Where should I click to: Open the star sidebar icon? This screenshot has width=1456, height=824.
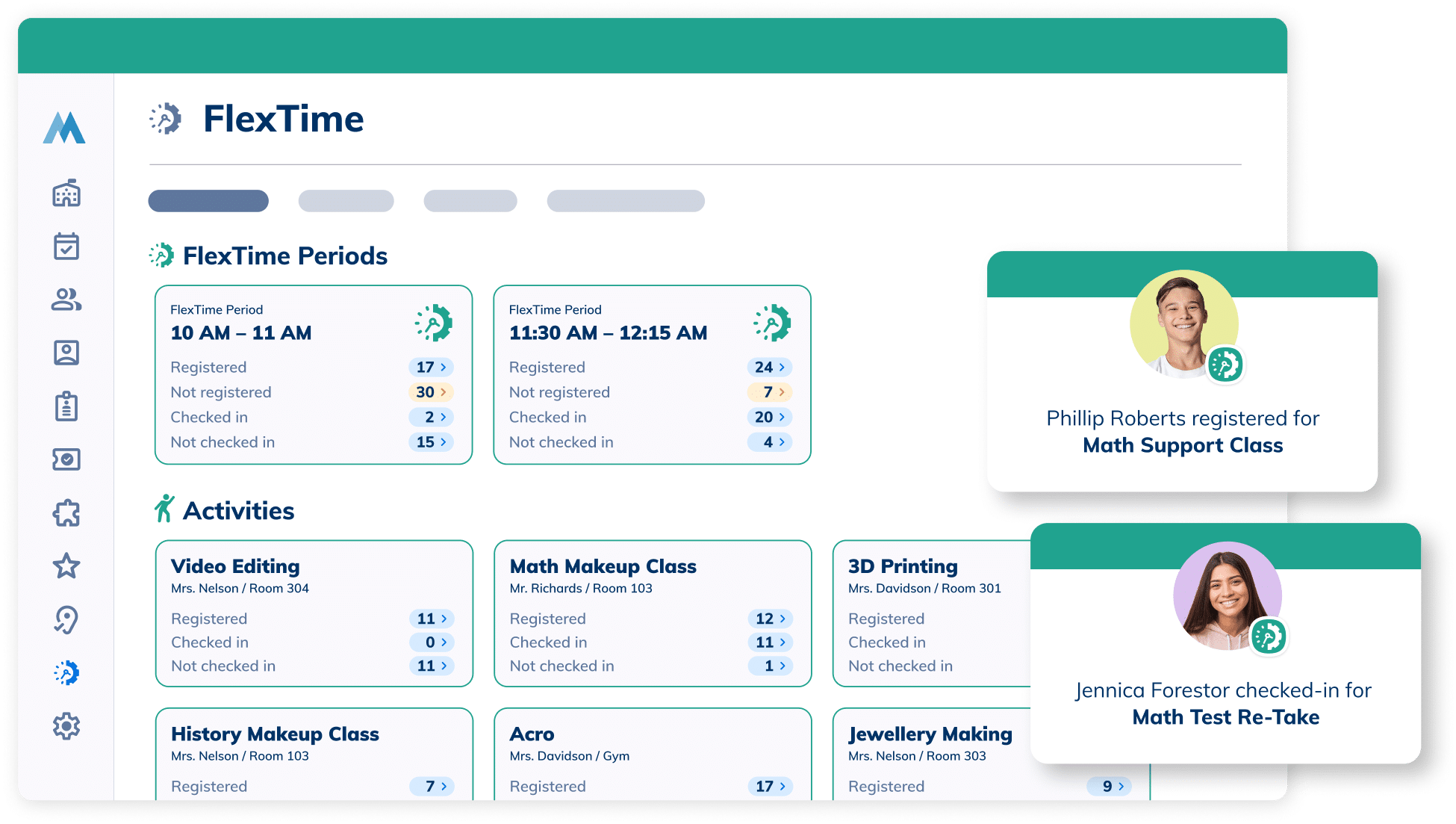click(66, 566)
